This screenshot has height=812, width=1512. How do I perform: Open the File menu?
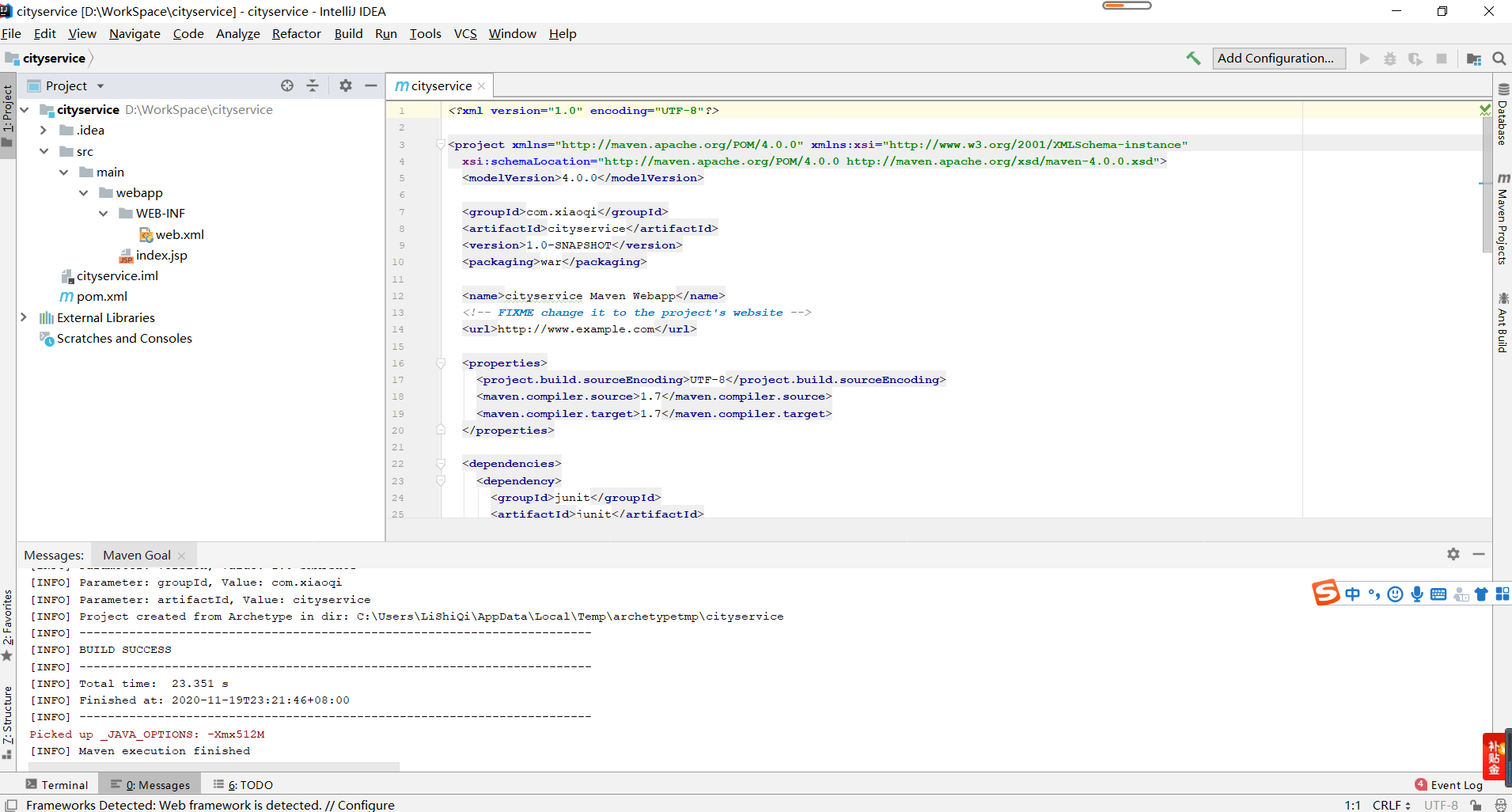click(11, 33)
